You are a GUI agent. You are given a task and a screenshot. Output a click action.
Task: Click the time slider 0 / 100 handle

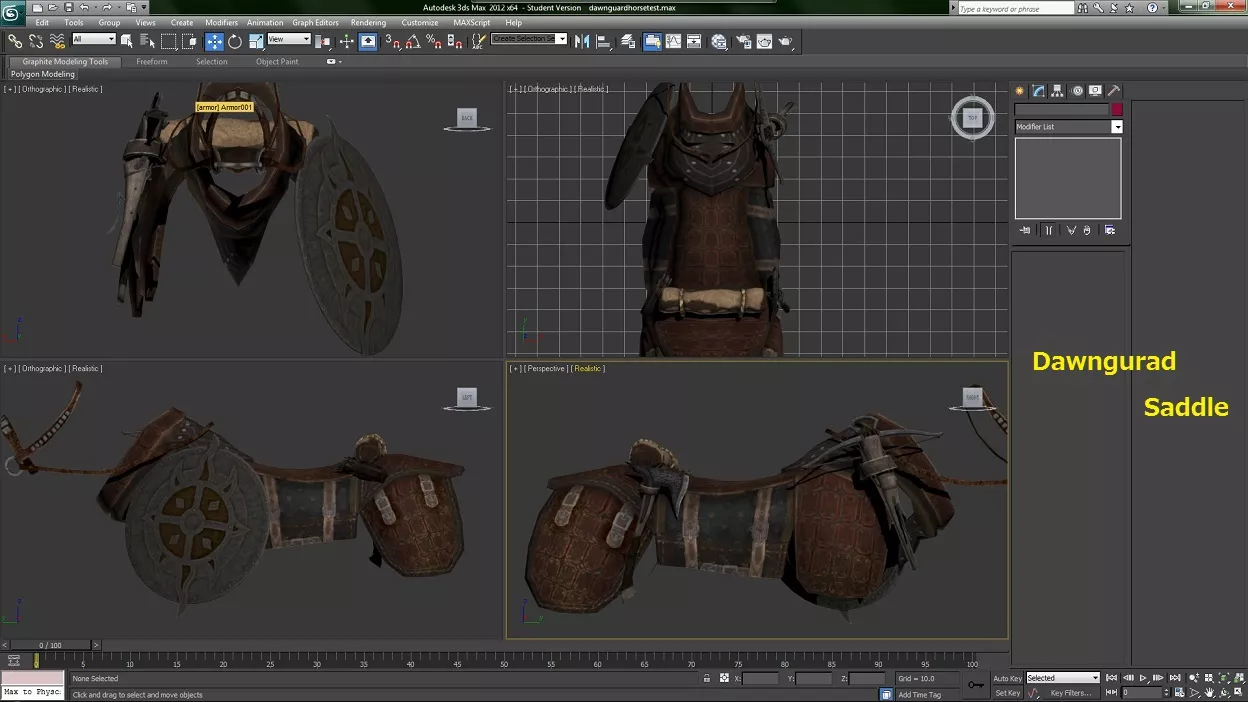[x=49, y=645]
